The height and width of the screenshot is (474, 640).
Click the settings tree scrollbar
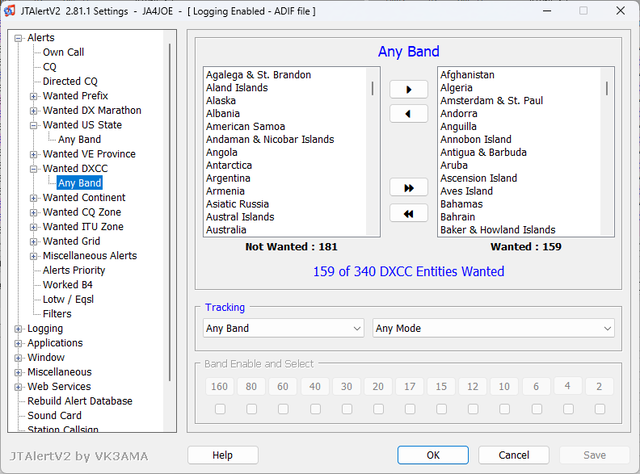click(x=169, y=212)
